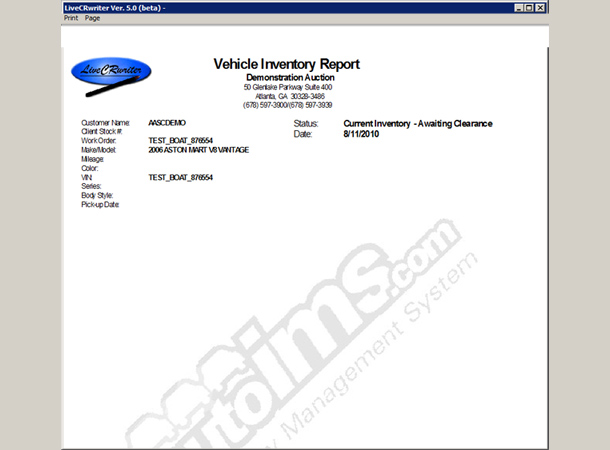Minimize the LiveCRwriter window
The width and height of the screenshot is (610, 450).
pyautogui.click(x=519, y=8)
